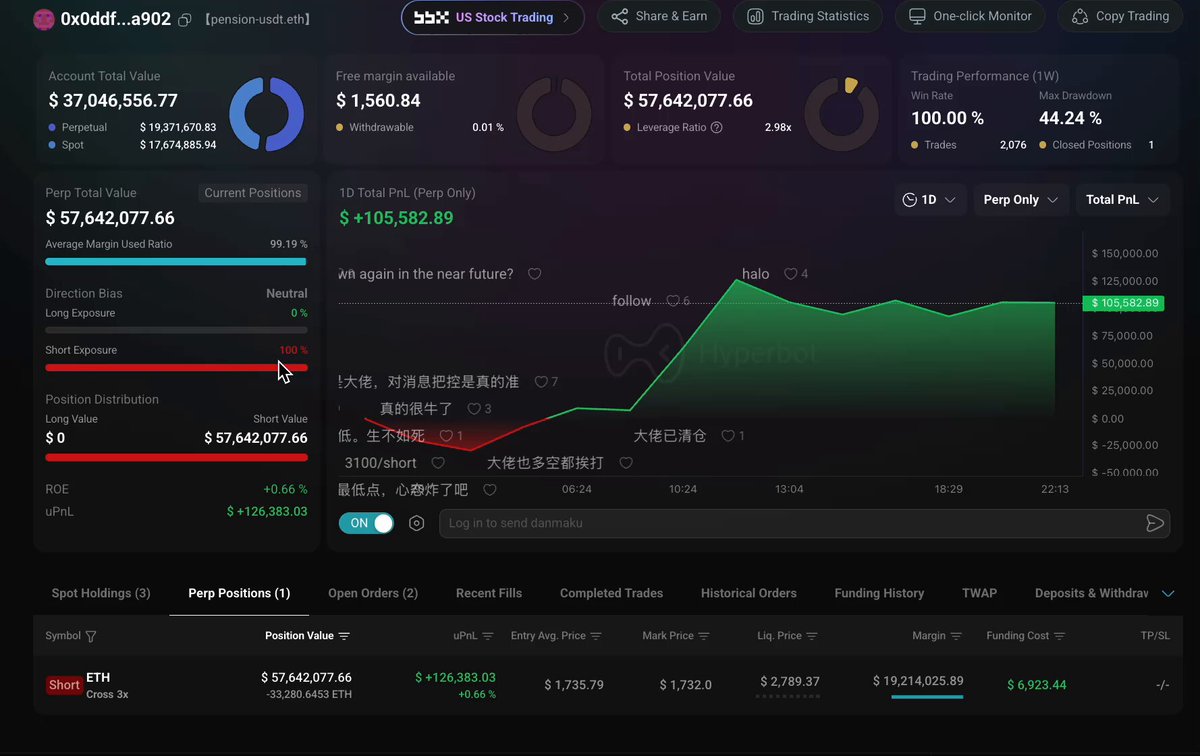Click the Current Positions button
This screenshot has height=756, width=1200.
[x=252, y=193]
